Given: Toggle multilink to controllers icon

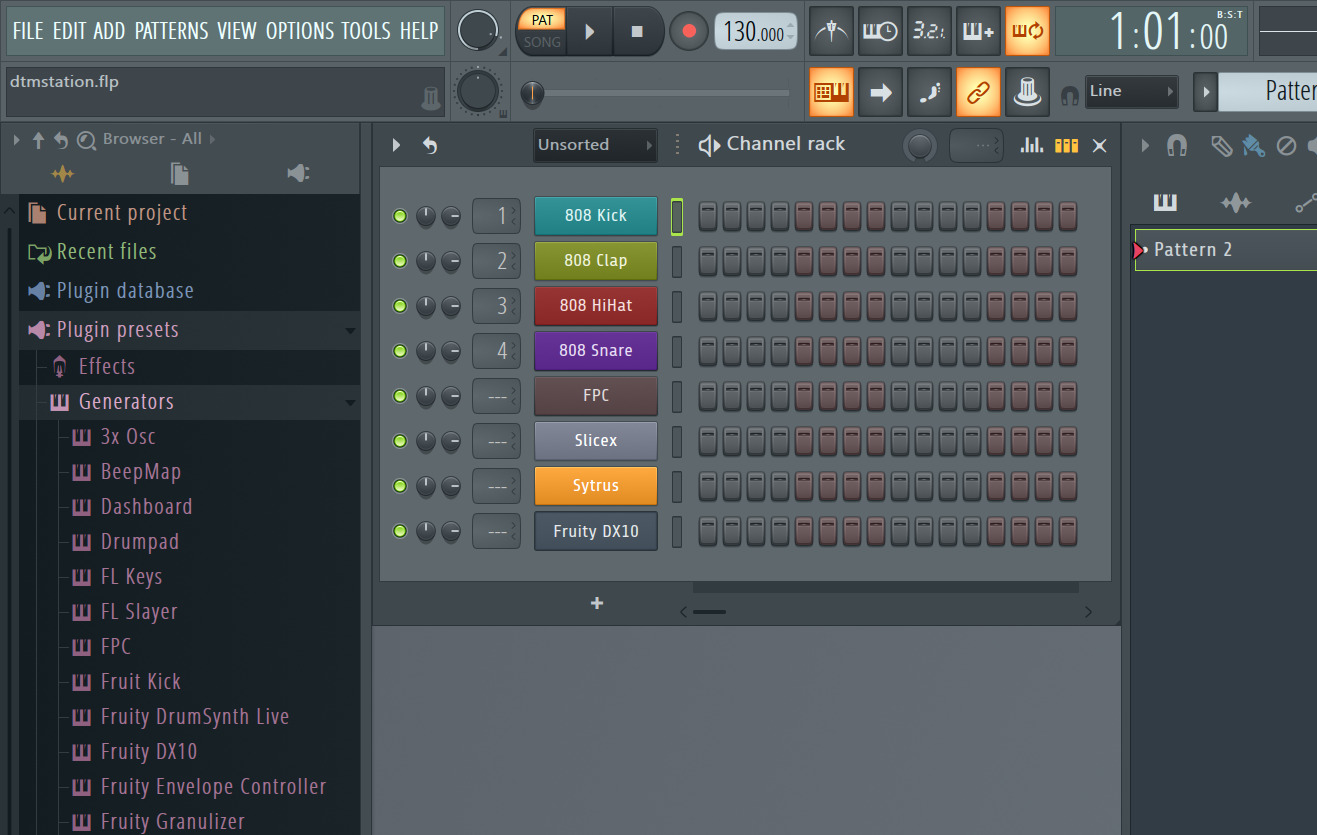Looking at the screenshot, I should click(1027, 92).
